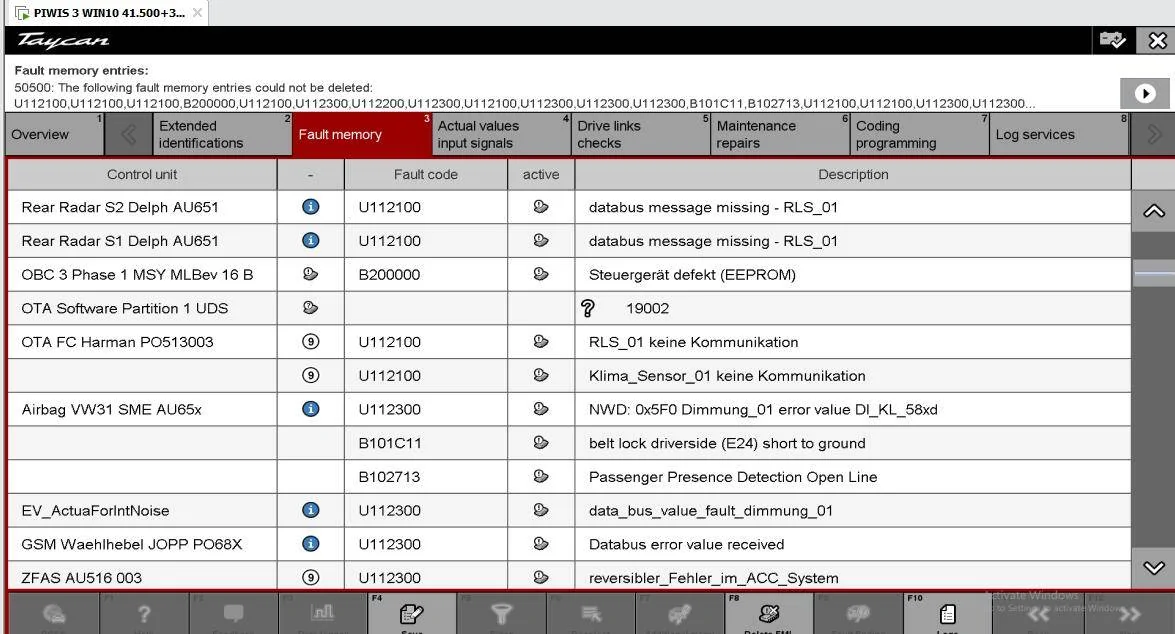Screen dimensions: 1175x634
Task: Click the Help question mark toolbar button
Action: tap(144, 615)
